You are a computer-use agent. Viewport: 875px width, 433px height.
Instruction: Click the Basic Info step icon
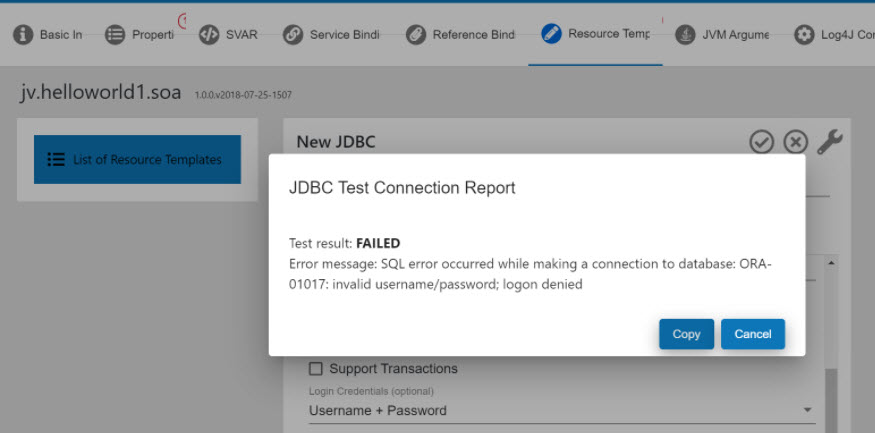pyautogui.click(x=23, y=34)
